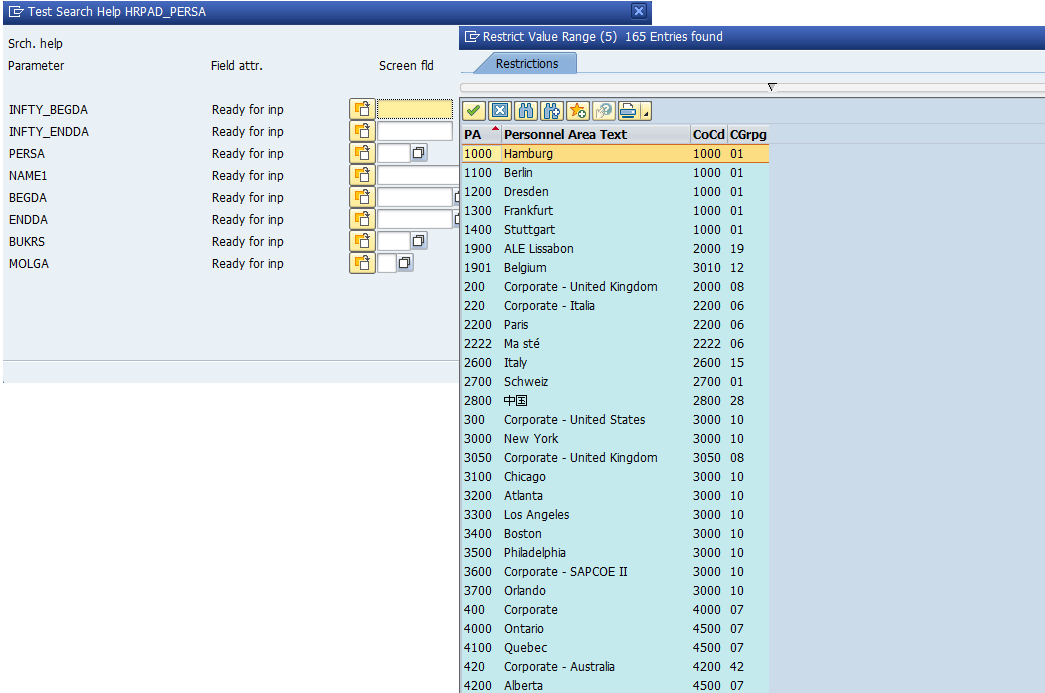Viewport: 1045px width, 693px height.
Task: Focus the NAME1 input field
Action: tap(418, 175)
